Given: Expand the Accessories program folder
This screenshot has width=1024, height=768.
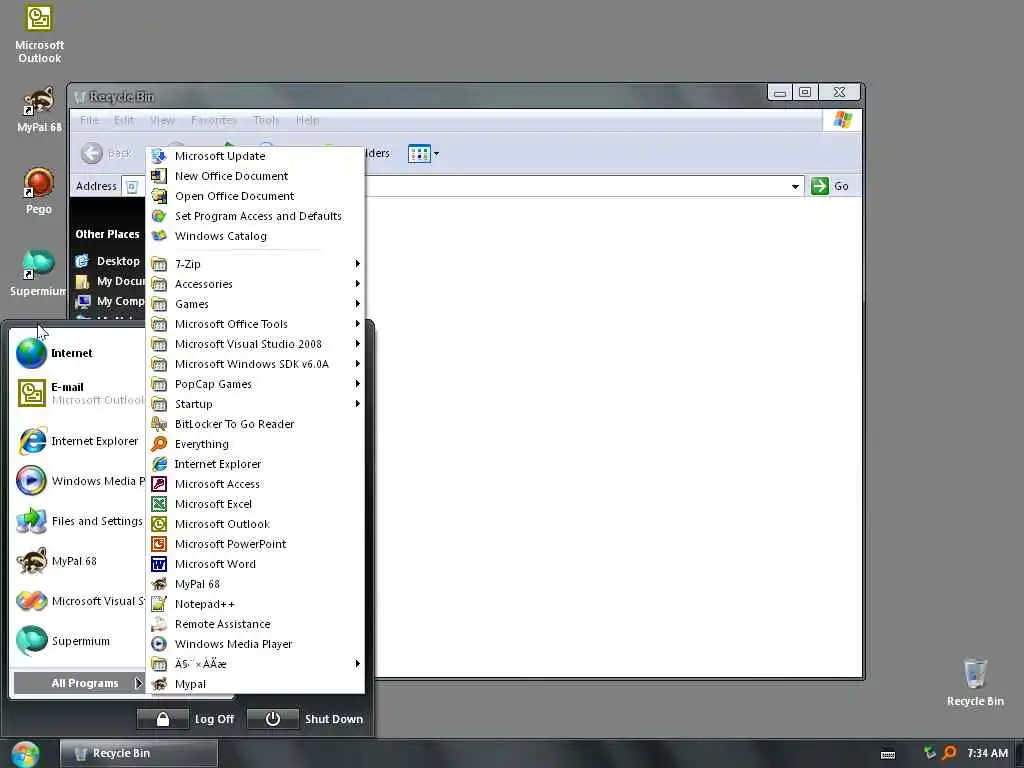Looking at the screenshot, I should [255, 284].
